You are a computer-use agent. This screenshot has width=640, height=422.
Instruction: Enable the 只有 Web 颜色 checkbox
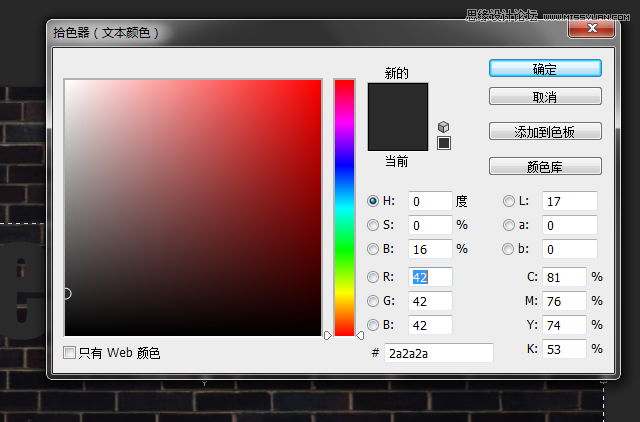pos(69,352)
